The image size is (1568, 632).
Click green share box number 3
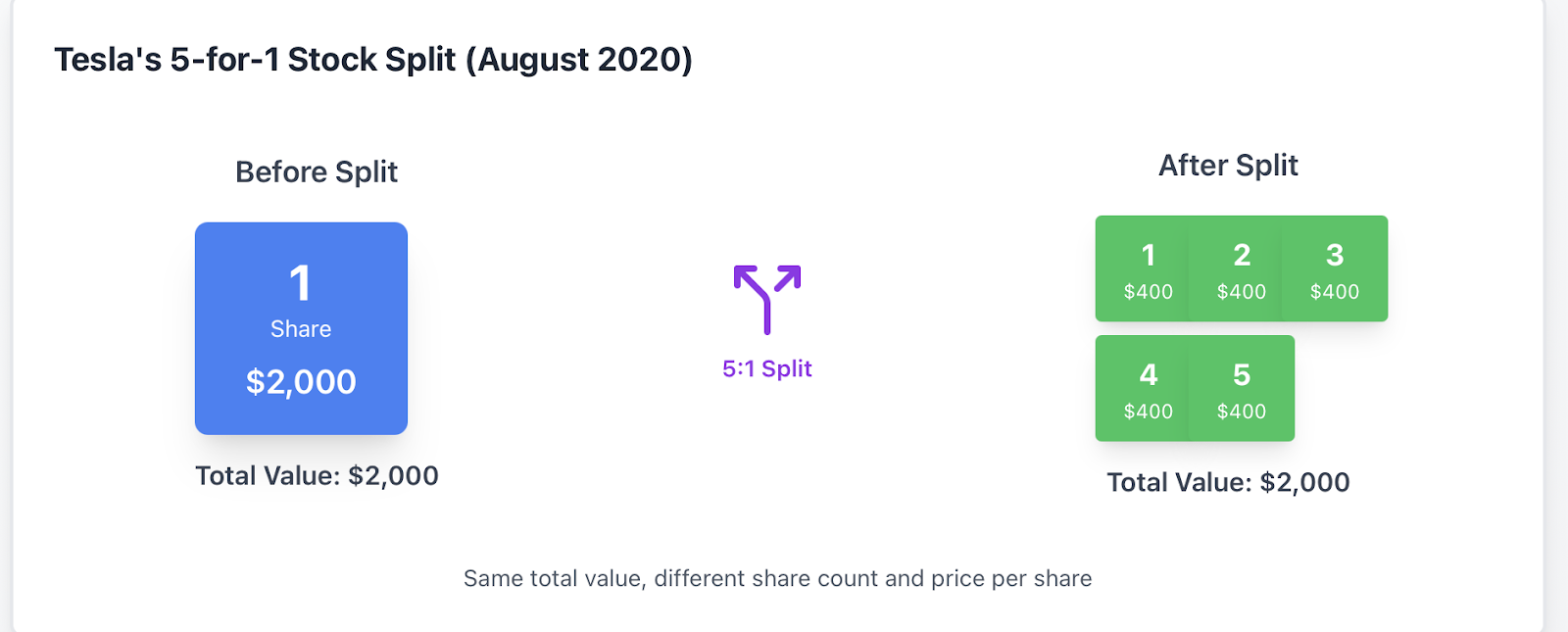(x=1335, y=268)
